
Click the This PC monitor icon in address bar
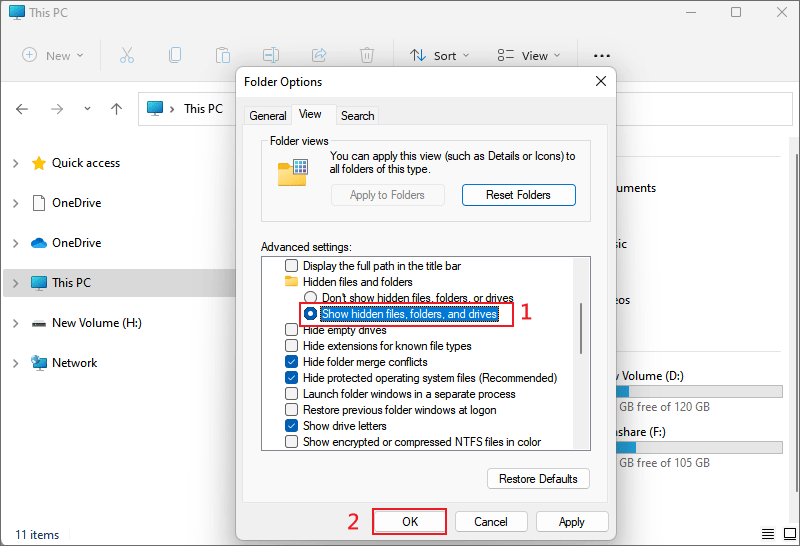155,108
